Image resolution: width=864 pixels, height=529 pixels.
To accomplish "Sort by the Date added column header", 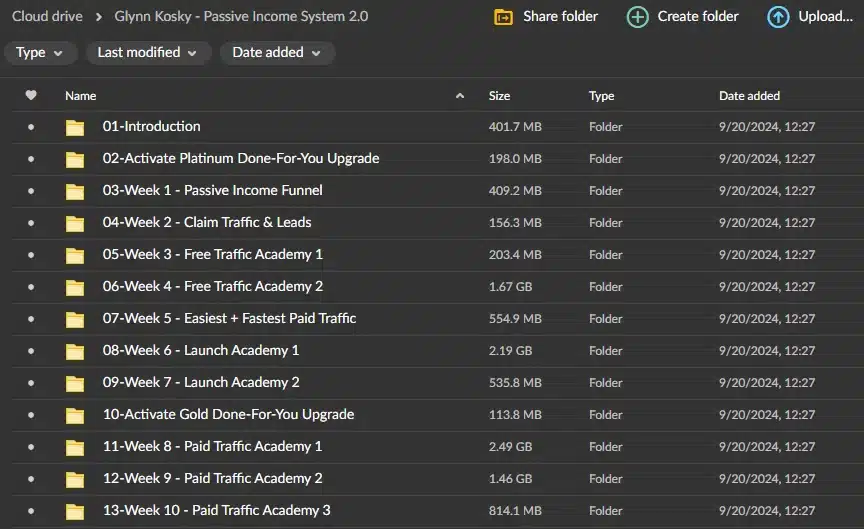I will [749, 96].
